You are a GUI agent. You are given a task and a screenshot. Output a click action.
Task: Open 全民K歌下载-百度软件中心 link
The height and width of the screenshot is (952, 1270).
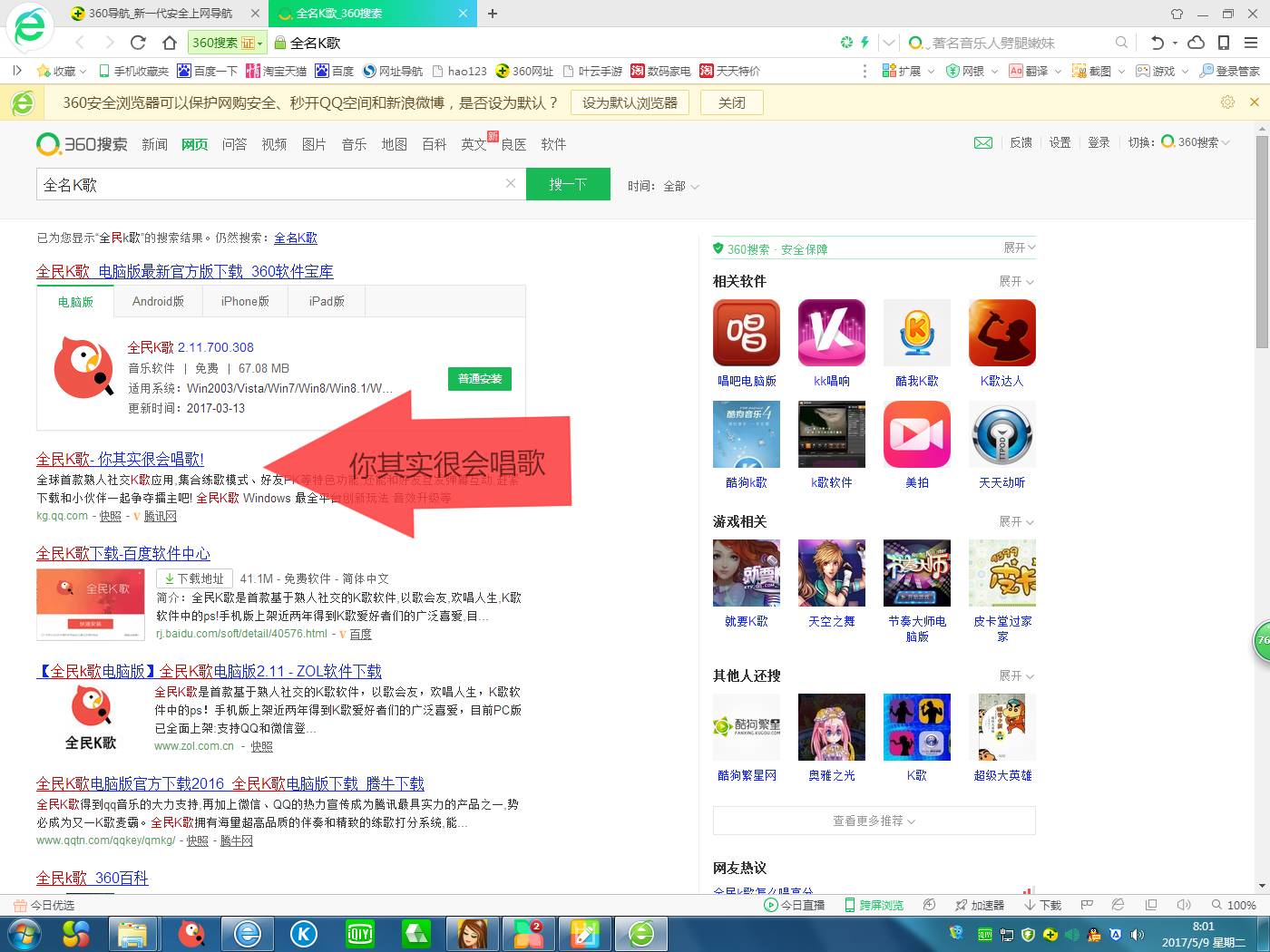pos(123,553)
